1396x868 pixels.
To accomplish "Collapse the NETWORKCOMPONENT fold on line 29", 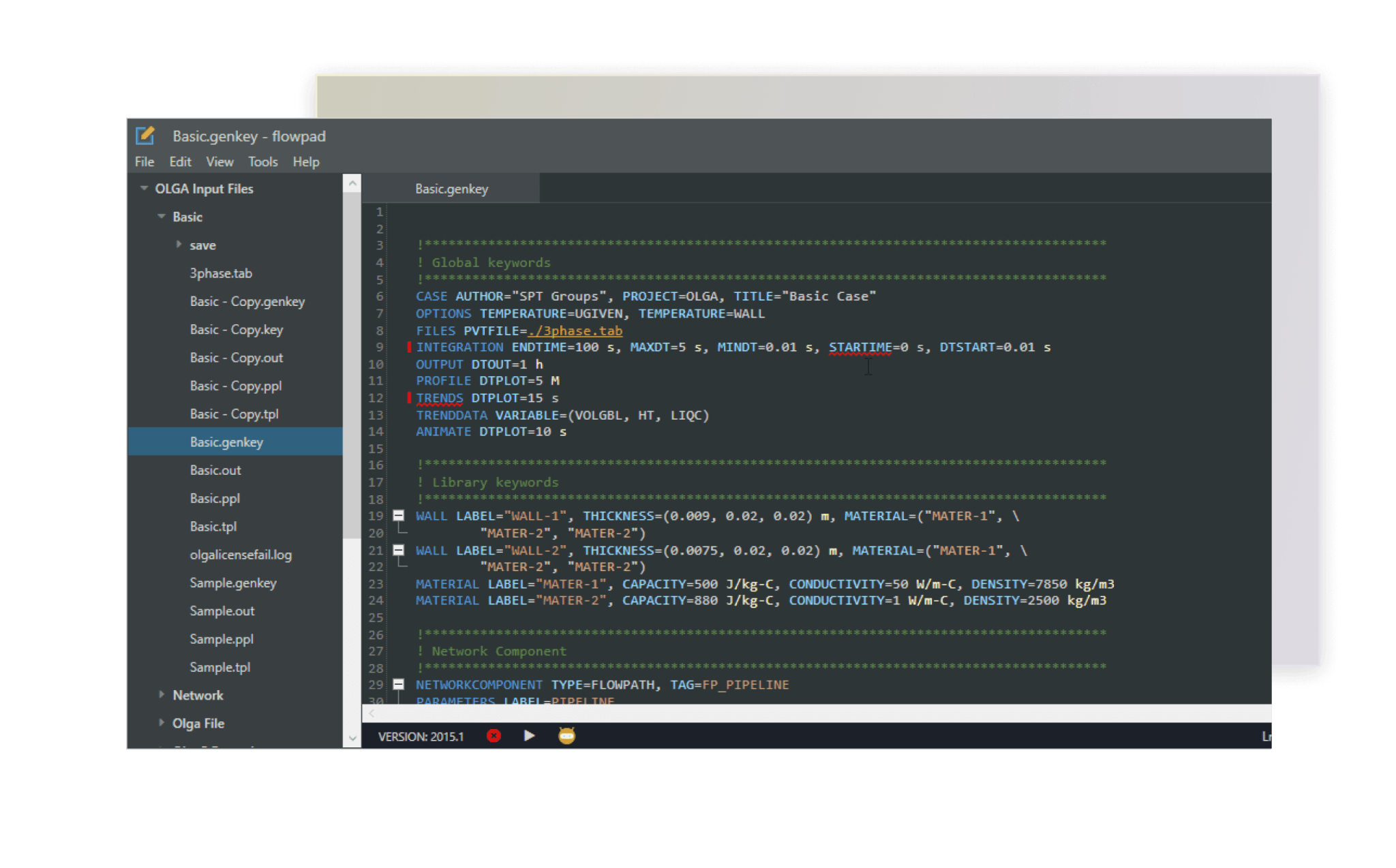I will point(397,684).
